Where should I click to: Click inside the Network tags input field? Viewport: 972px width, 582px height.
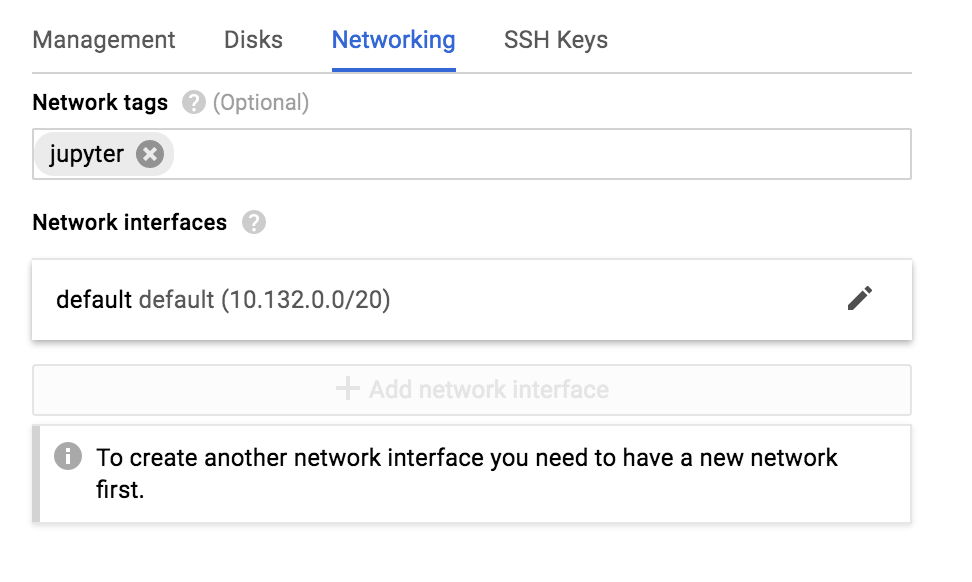540,155
